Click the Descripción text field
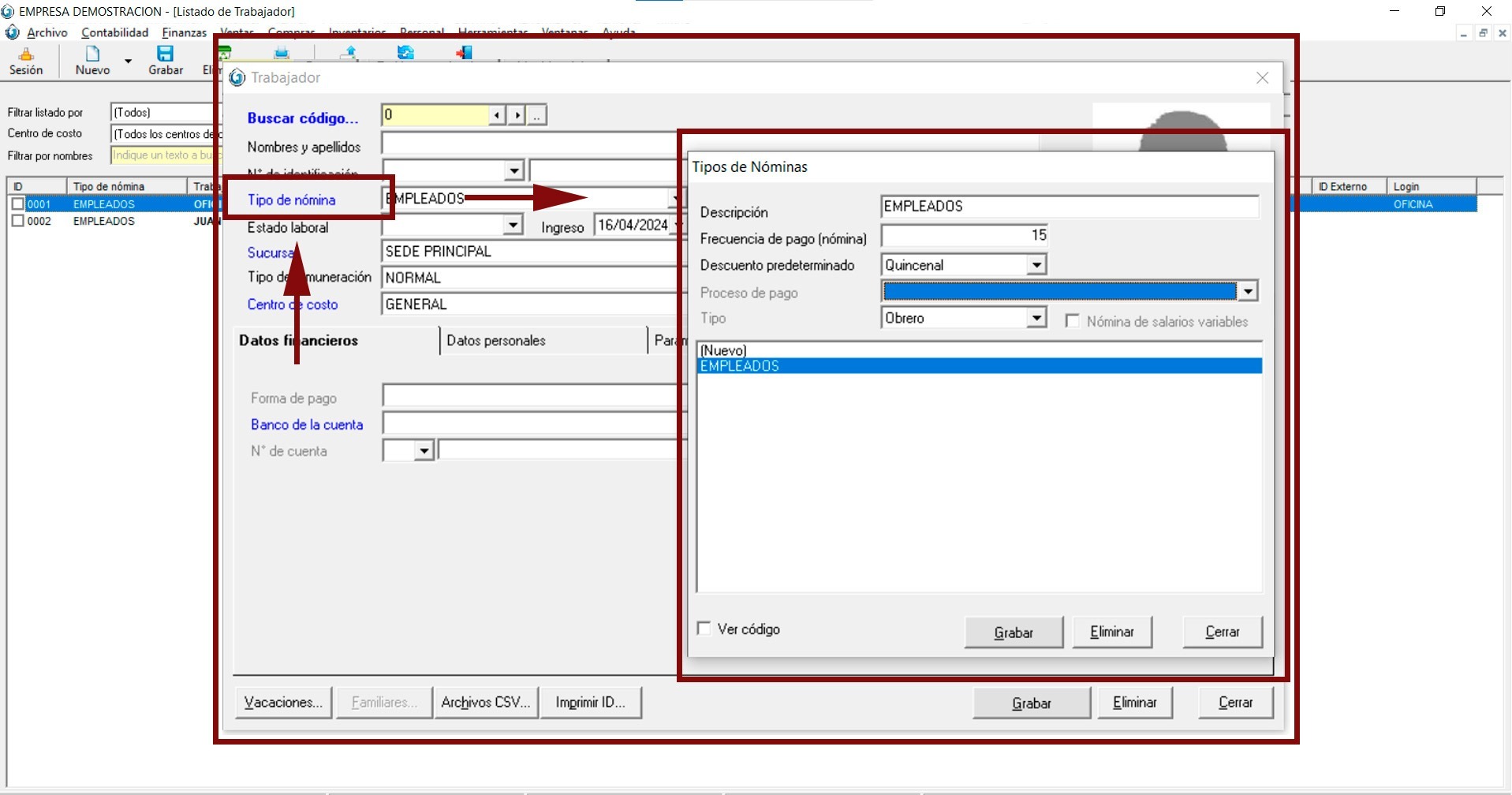 pos(1069,207)
